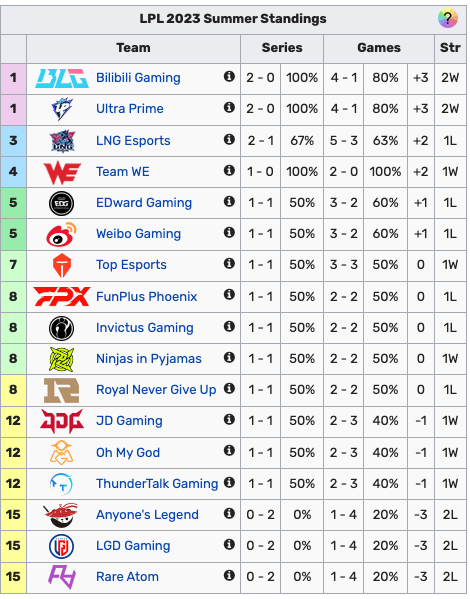
Task: Select the JD Gaming red logo
Action: point(62,421)
